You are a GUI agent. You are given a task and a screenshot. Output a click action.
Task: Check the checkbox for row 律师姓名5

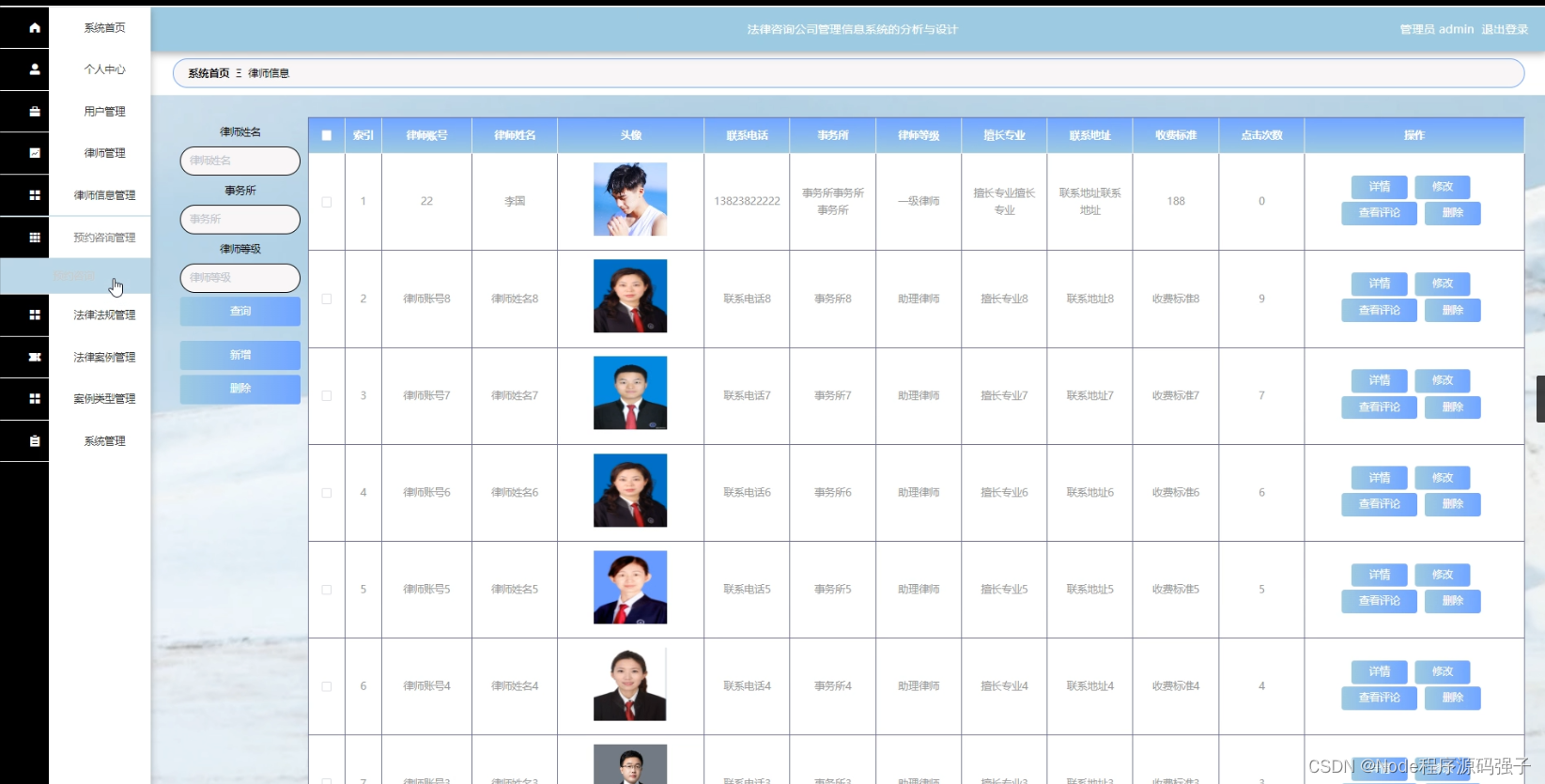coord(327,590)
